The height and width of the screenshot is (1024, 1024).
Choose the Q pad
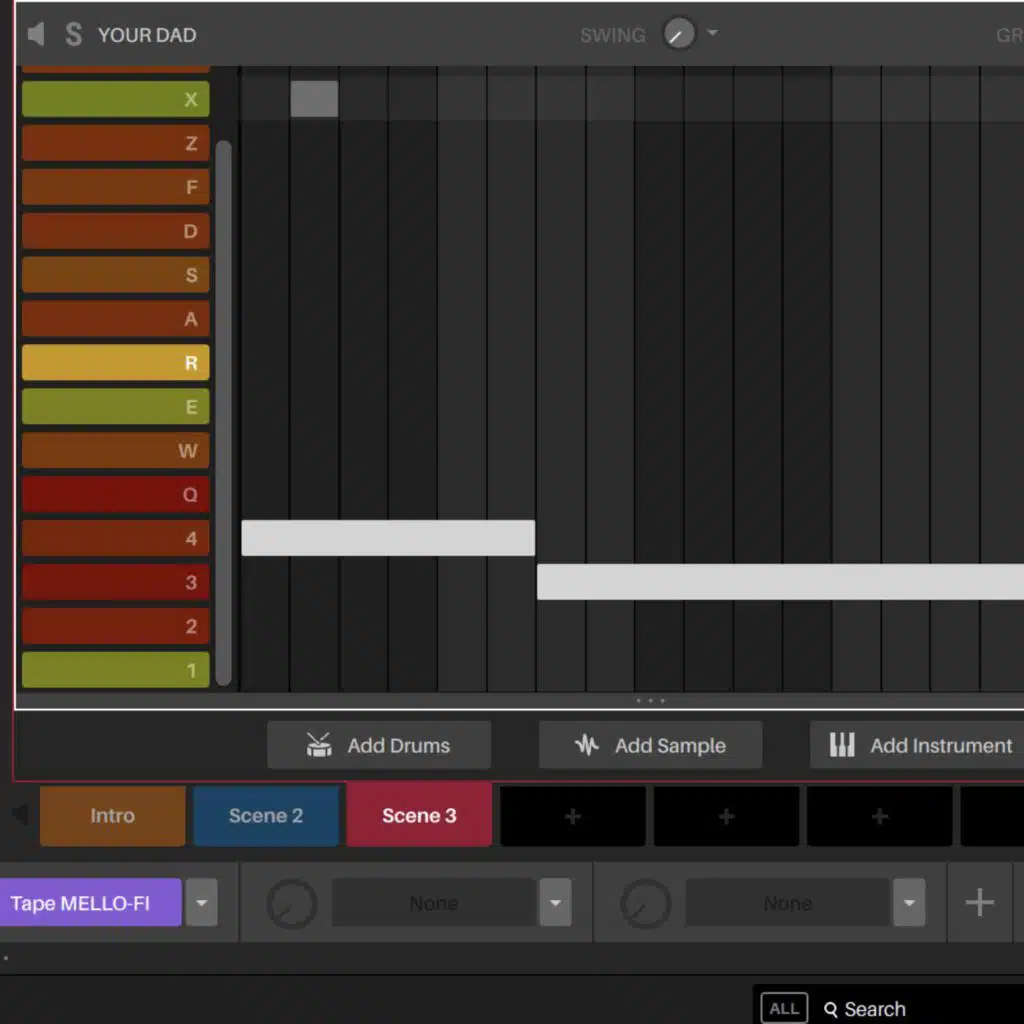click(116, 494)
